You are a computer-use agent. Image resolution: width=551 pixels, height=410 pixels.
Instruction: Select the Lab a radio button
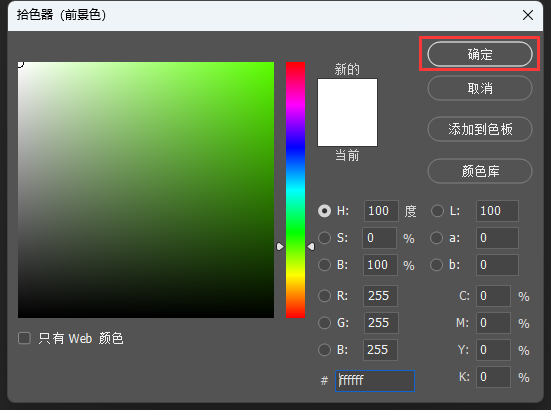click(436, 238)
